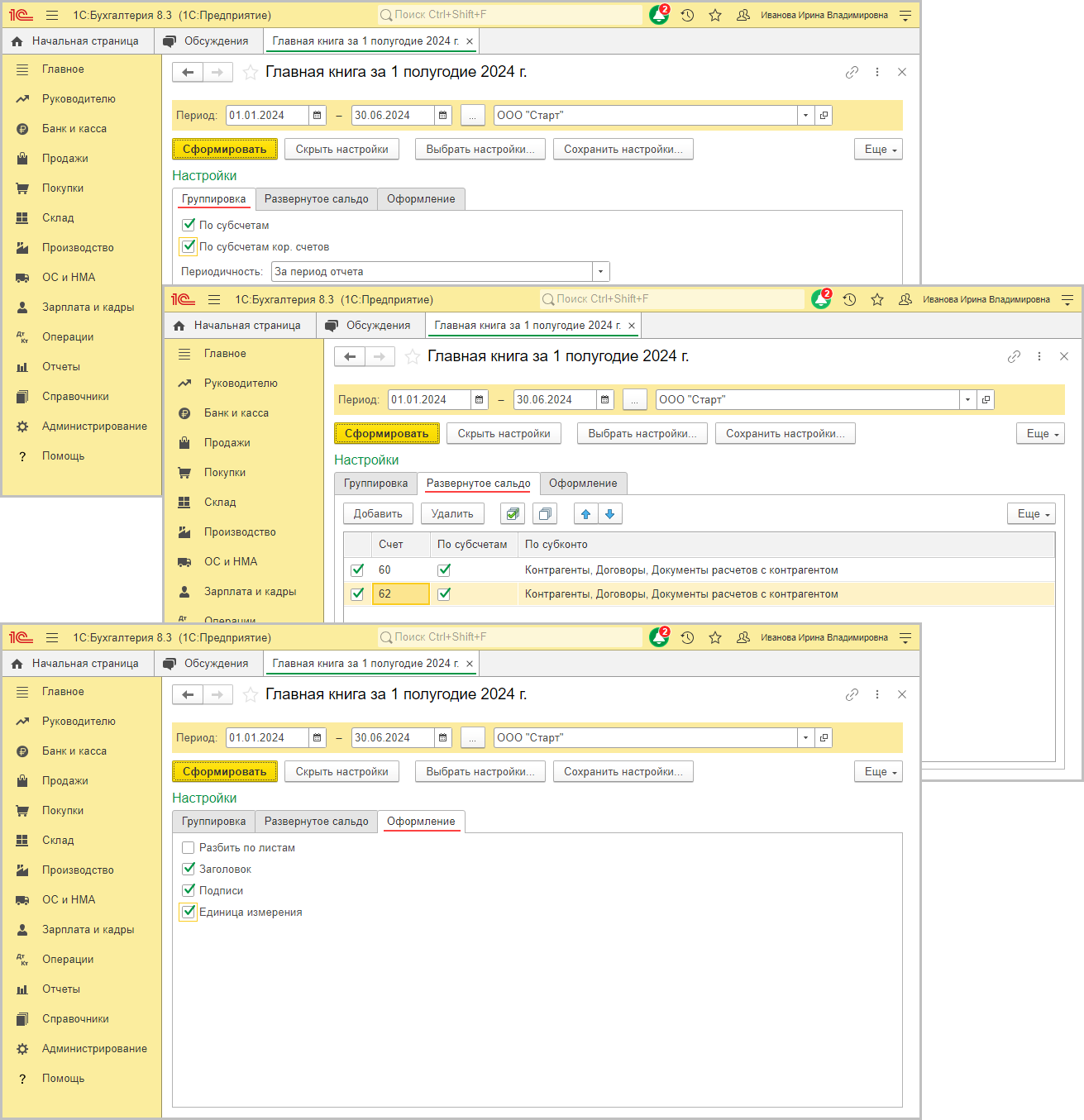Screen dimensions: 1084x1120
Task: Toggle По субсчетам checkbox in top window
Action: pos(189,225)
